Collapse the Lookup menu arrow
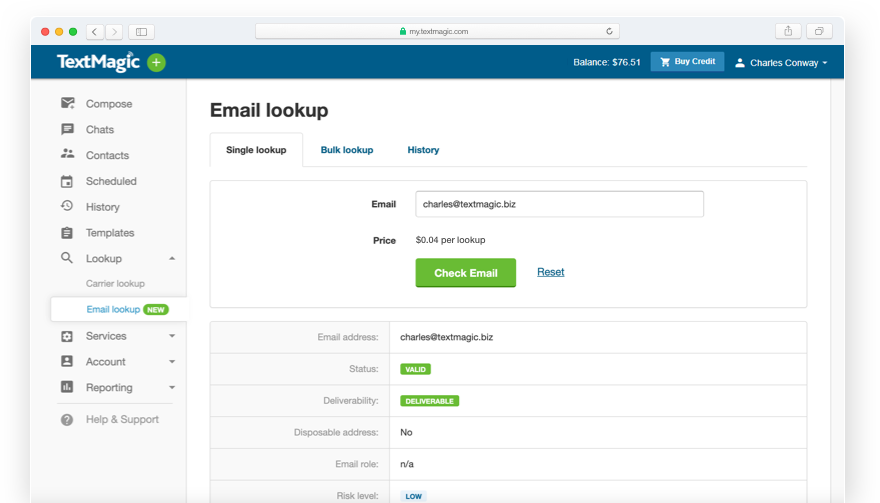Screen dimensions: 880x503 [172, 258]
